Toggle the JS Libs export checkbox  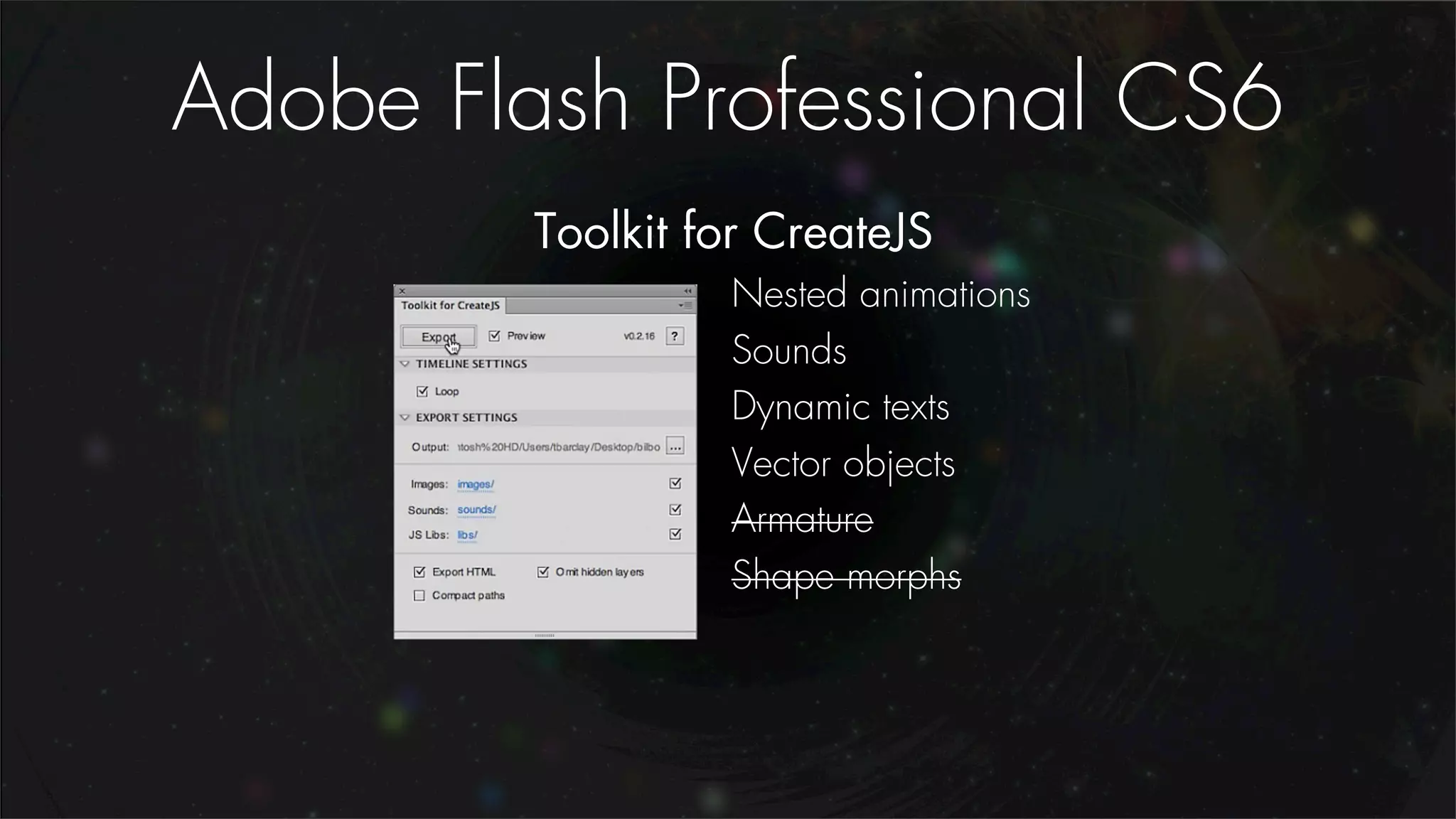coord(675,534)
